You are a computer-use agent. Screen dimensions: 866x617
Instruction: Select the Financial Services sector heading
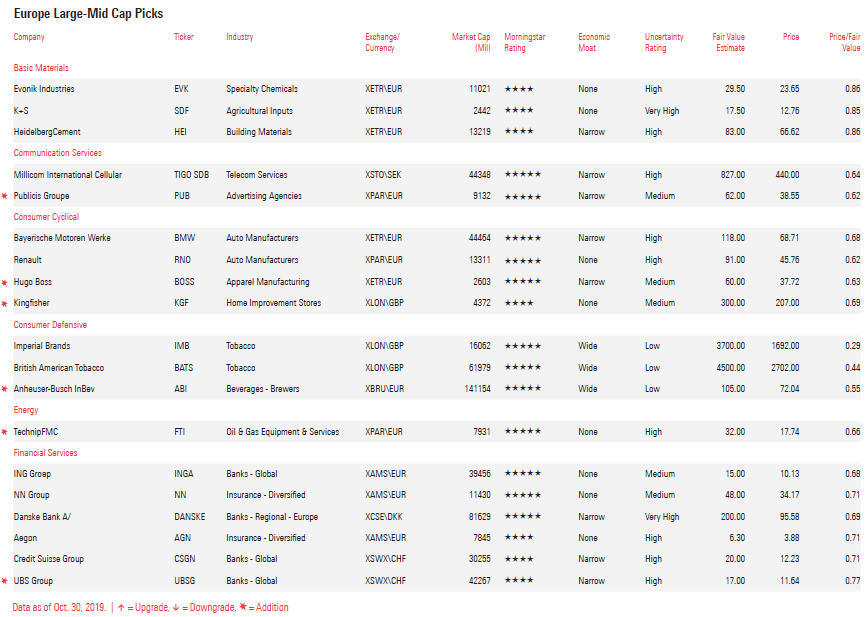[45, 453]
